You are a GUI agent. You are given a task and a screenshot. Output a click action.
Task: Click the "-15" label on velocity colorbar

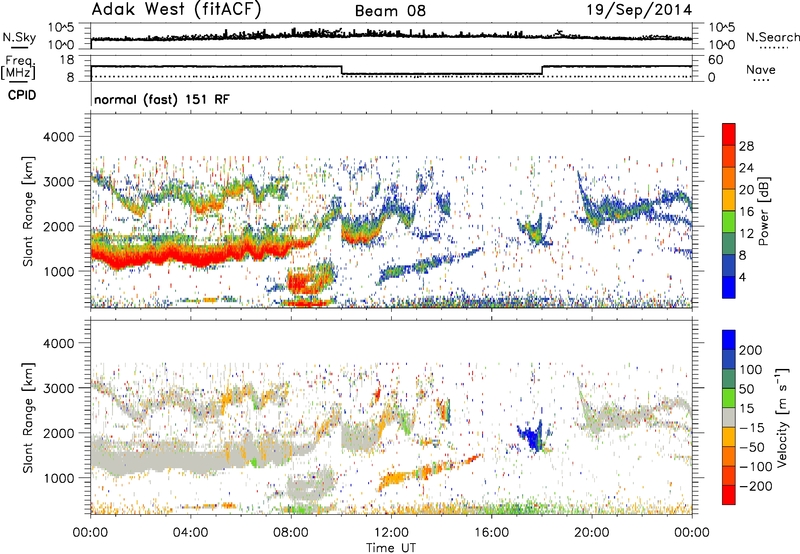pyautogui.click(x=752, y=428)
